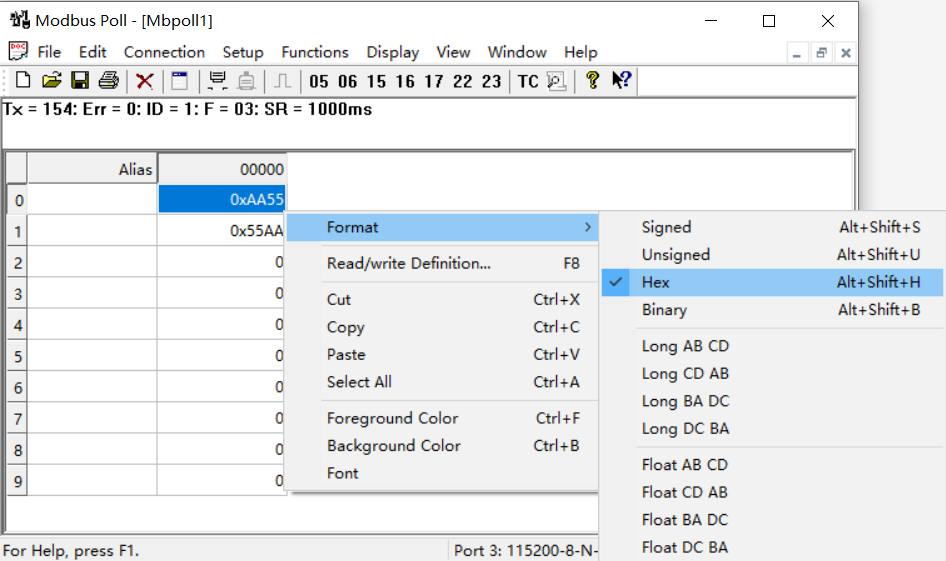Restore the Mbpoll1 child window
The width and height of the screenshot is (946, 561).
coord(821,53)
